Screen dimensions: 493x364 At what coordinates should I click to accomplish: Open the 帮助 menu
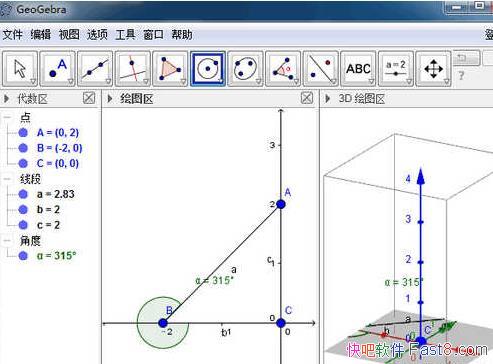tap(182, 35)
